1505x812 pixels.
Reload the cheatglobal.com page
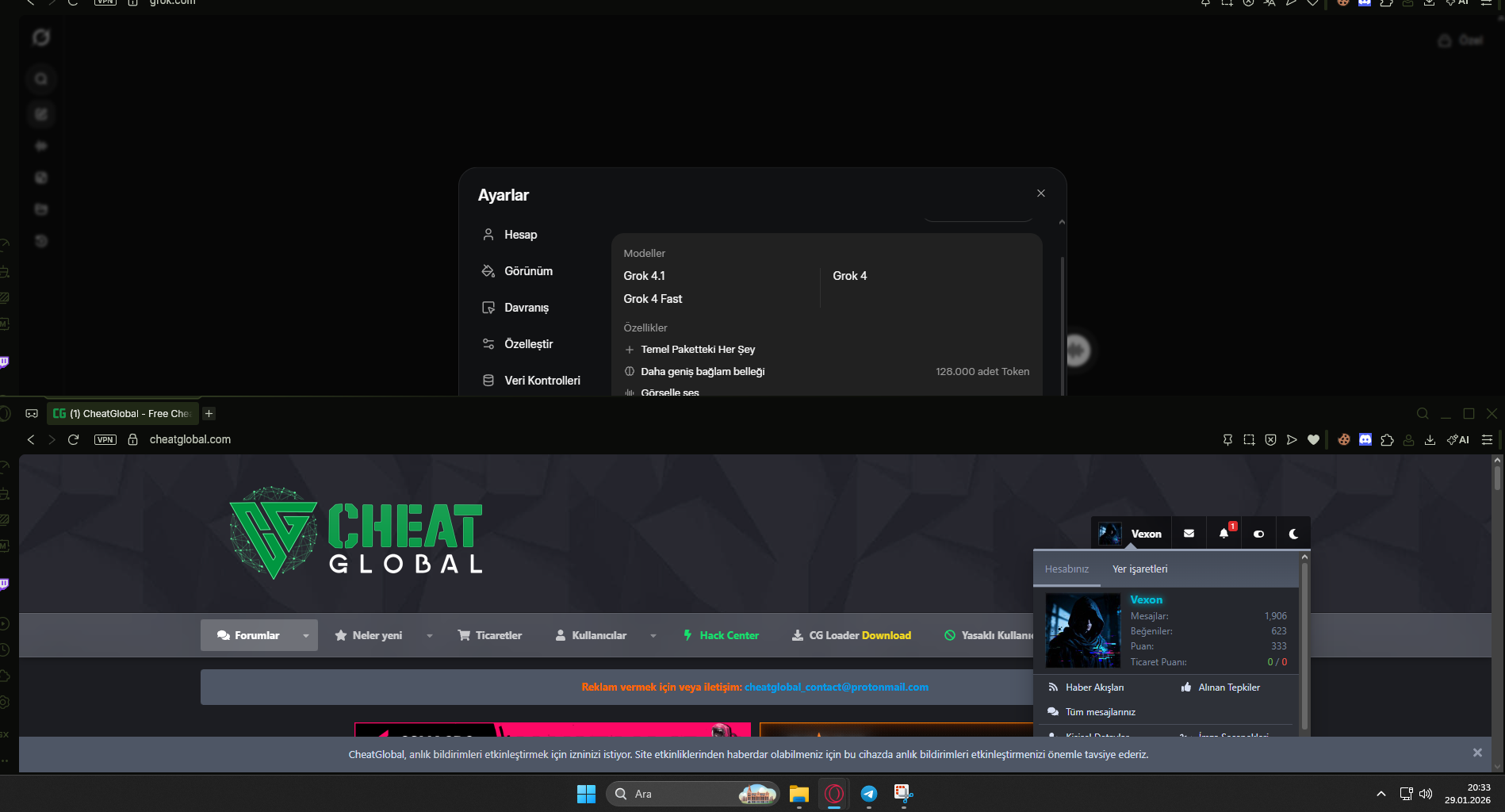[x=74, y=439]
